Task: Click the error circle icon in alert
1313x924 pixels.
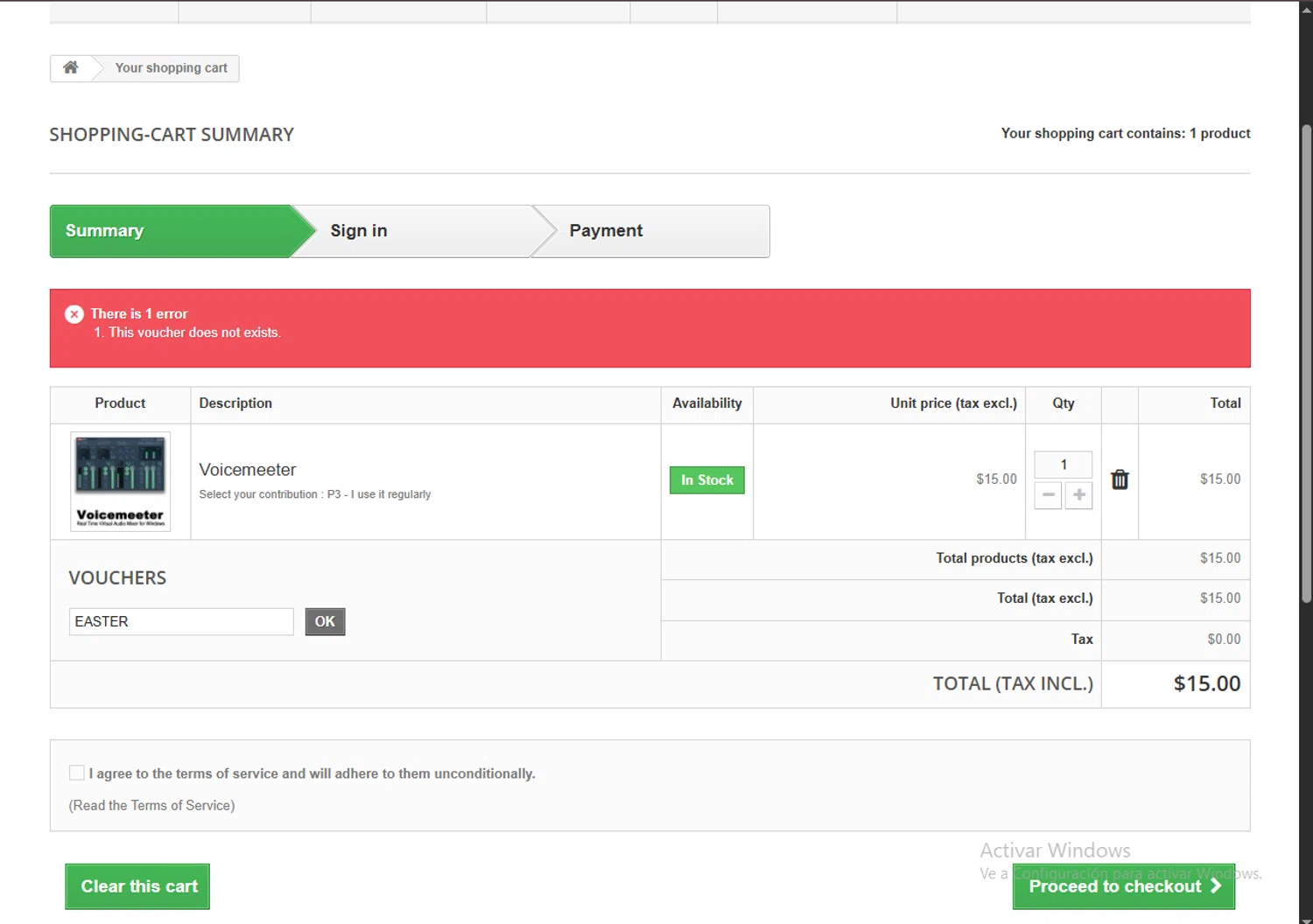Action: [74, 314]
